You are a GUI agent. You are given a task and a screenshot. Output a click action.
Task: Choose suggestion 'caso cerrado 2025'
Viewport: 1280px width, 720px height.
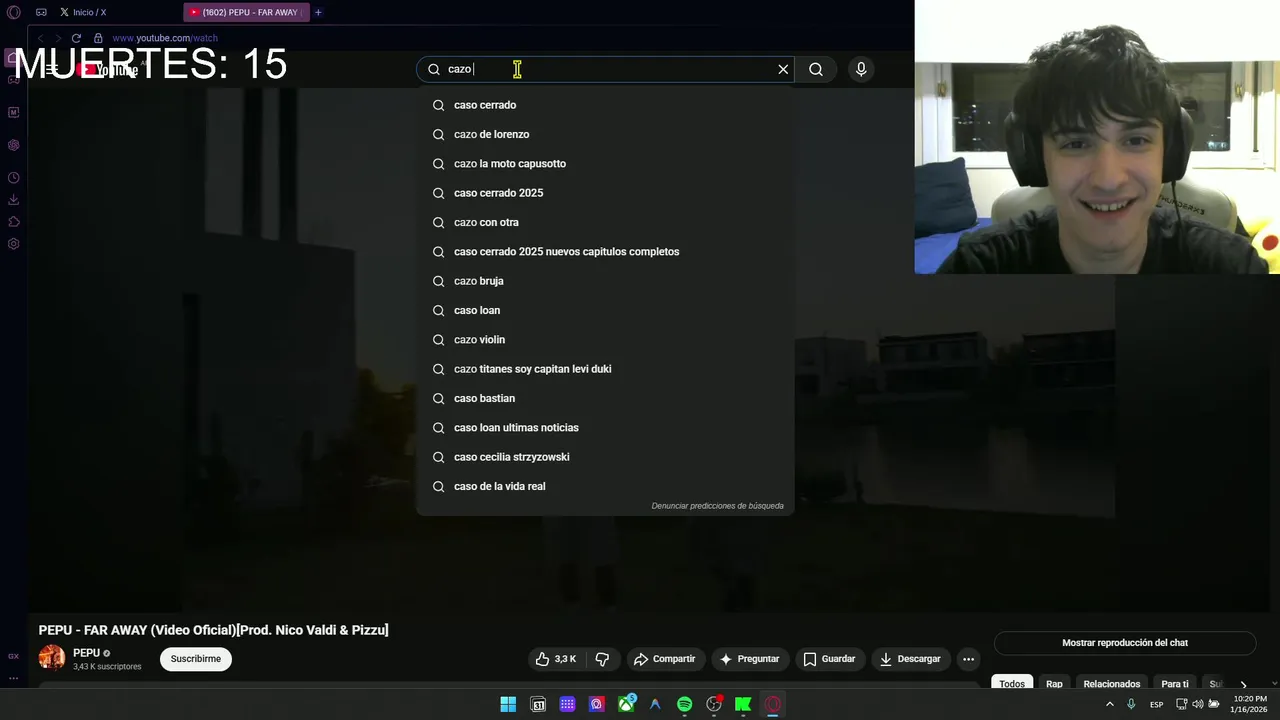[x=605, y=193]
